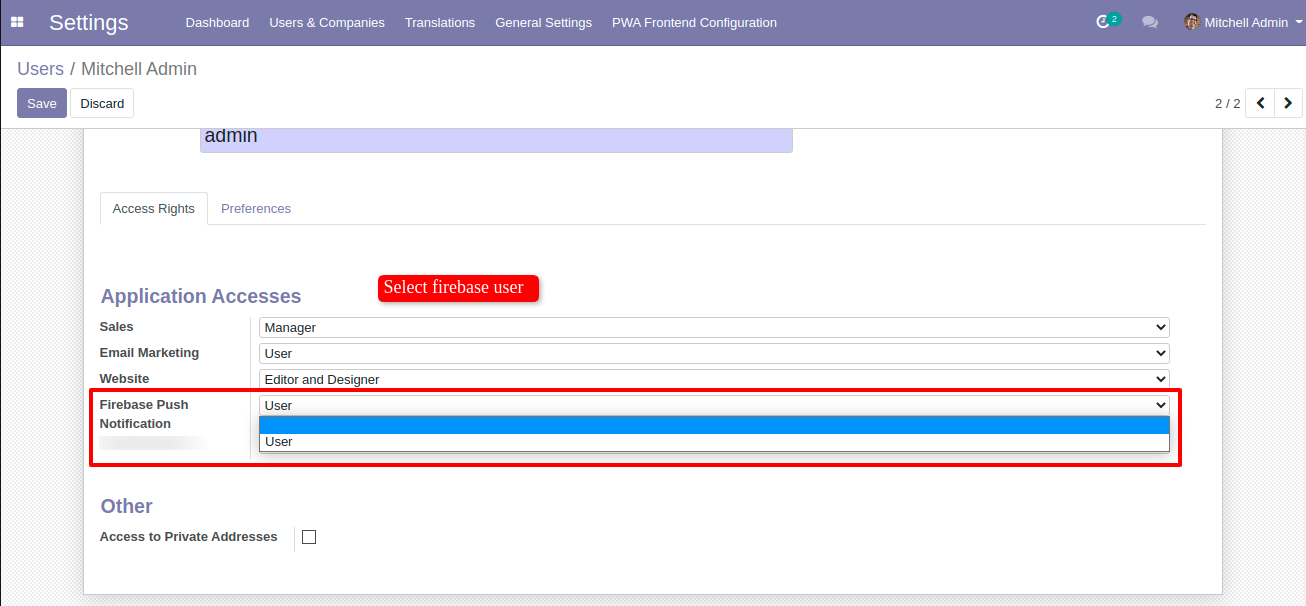Open the activities clock icon
The image size is (1306, 606).
tap(1104, 22)
